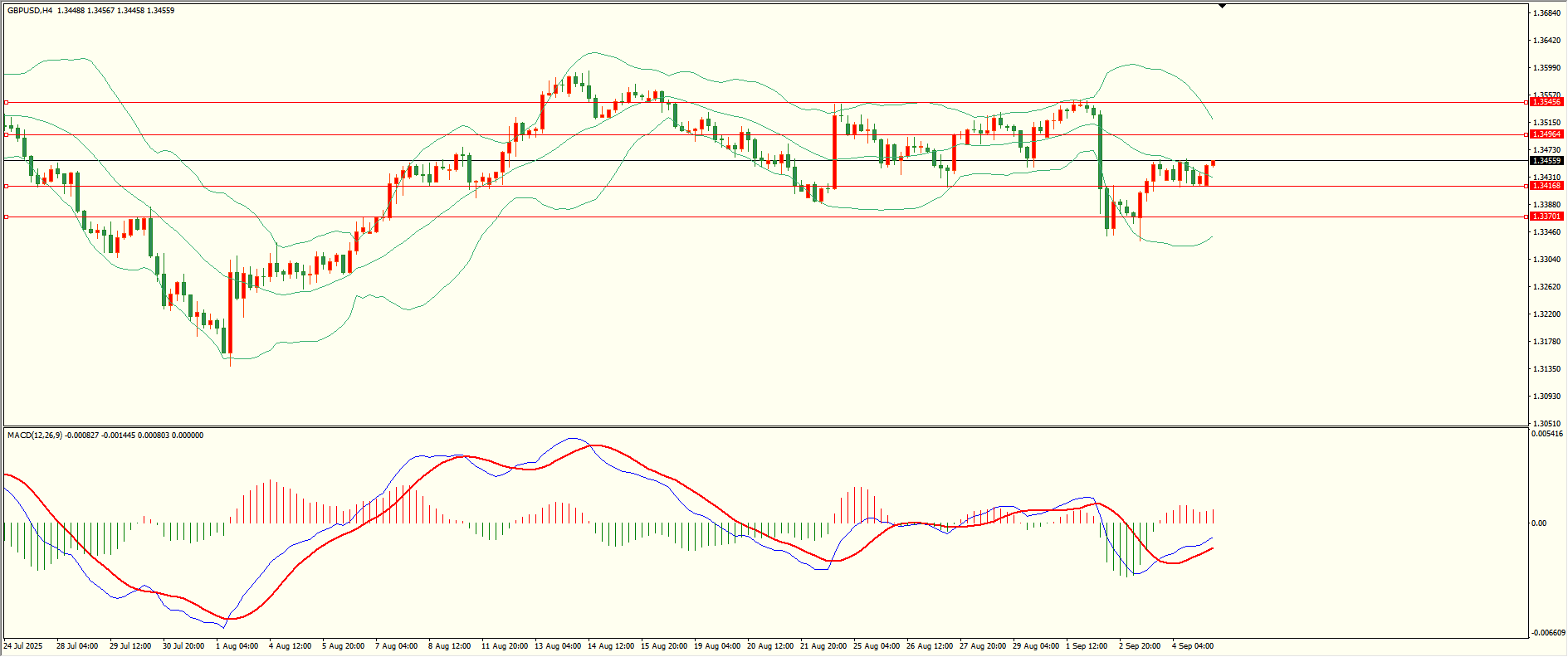Click the 1.33040 value on price axis
1568x657 pixels.
[1548, 260]
